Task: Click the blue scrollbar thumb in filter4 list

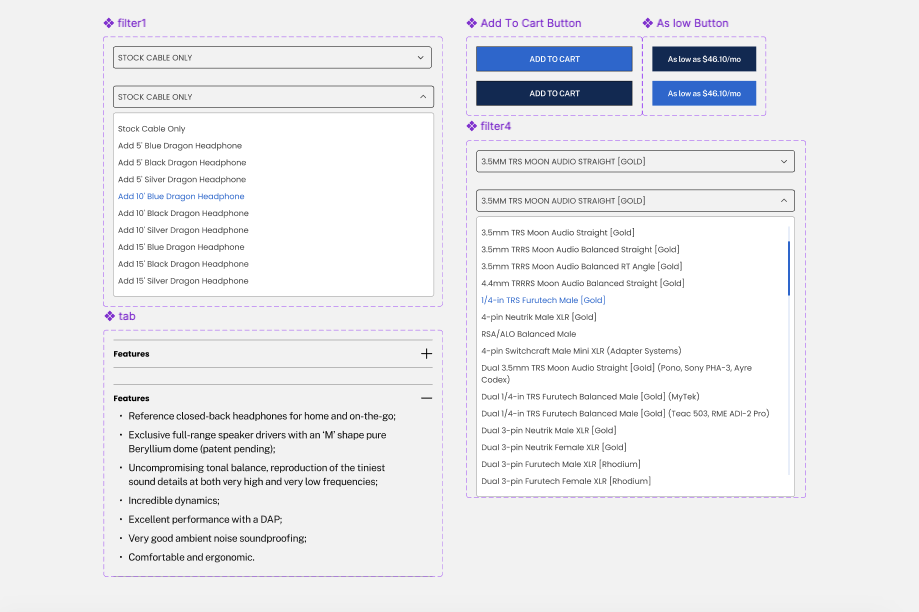Action: pos(789,268)
